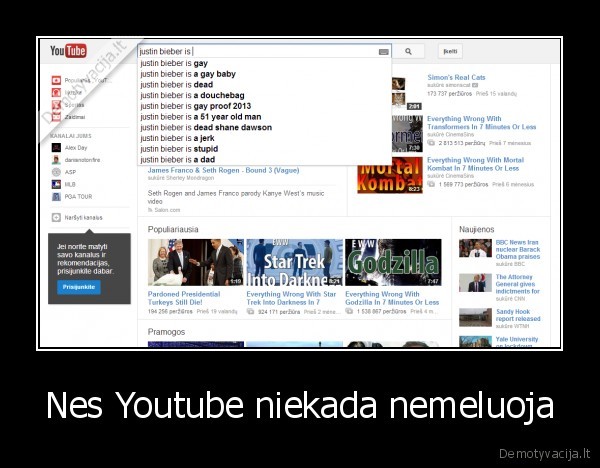Click the "sukūrė Sherley Mondragon" uploader name
The width and height of the screenshot is (600, 468).
pyautogui.click(x=181, y=178)
